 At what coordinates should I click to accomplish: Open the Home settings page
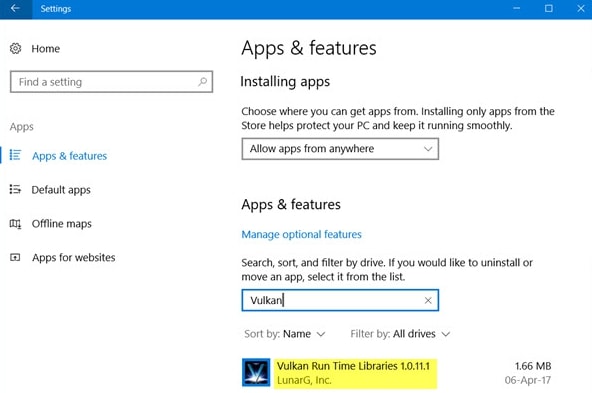click(x=45, y=49)
